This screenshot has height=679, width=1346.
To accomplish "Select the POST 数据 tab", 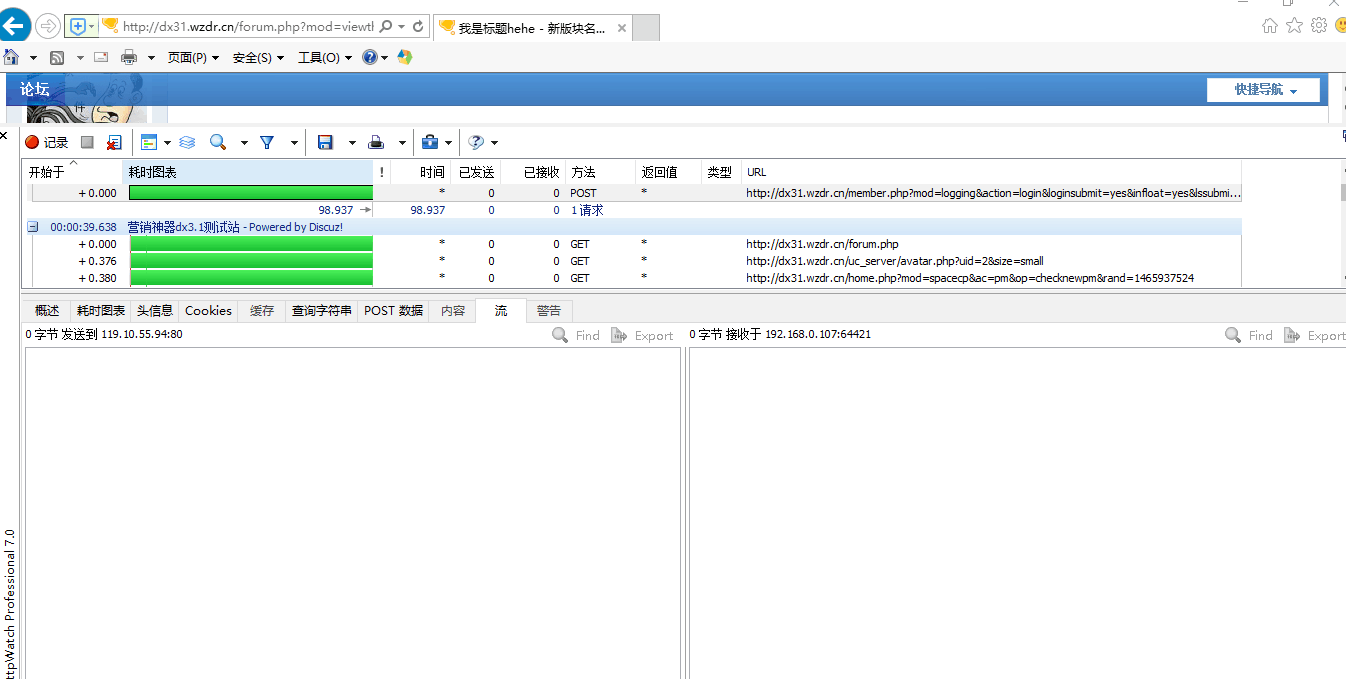I will [393, 311].
